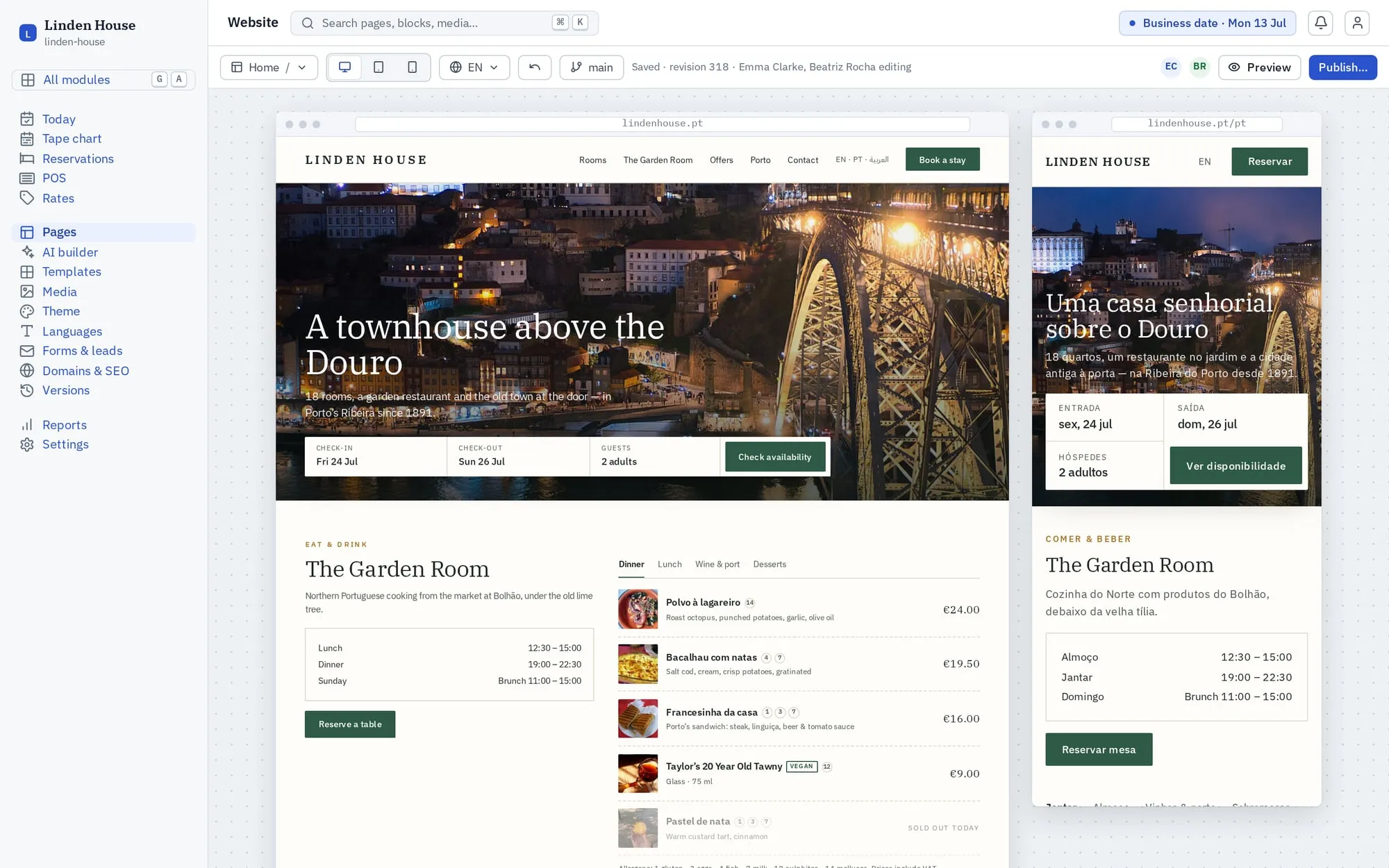Click BR collaborator avatar
Screen dimensions: 1389x868
tap(1199, 67)
